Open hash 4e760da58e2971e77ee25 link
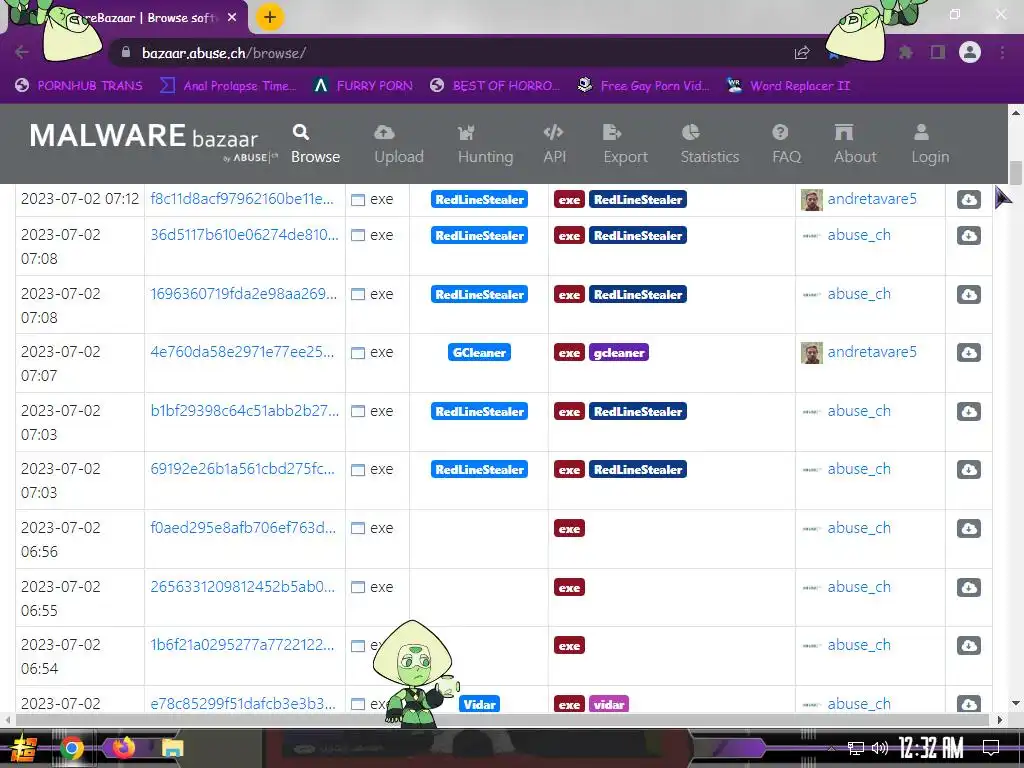The height and width of the screenshot is (768, 1024). pos(242,351)
